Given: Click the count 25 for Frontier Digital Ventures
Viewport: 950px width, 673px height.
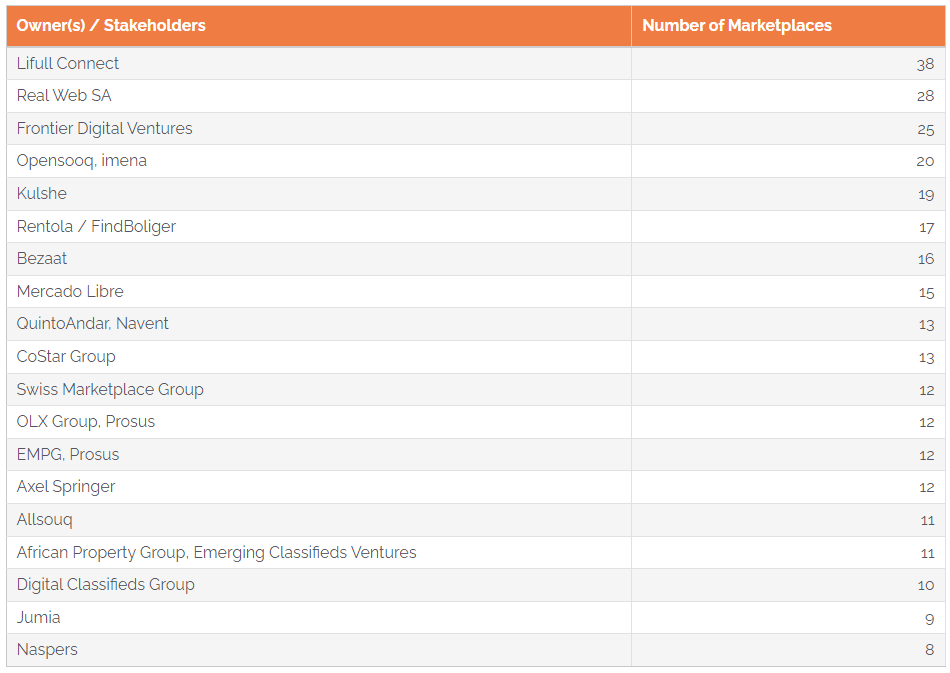Looking at the screenshot, I should [x=925, y=130].
